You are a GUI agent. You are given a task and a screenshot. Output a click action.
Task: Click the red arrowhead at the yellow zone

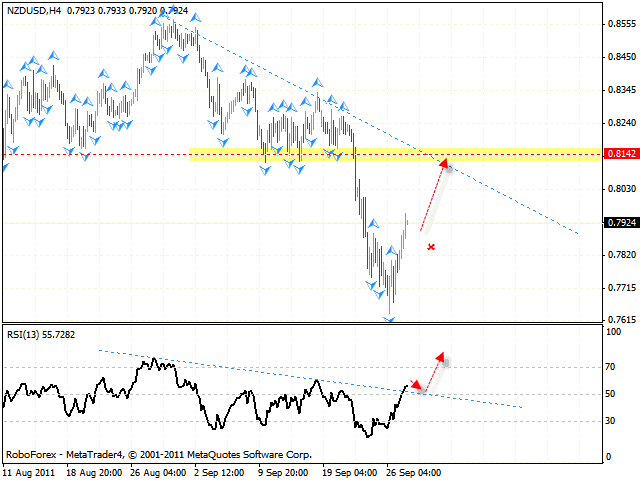point(442,161)
